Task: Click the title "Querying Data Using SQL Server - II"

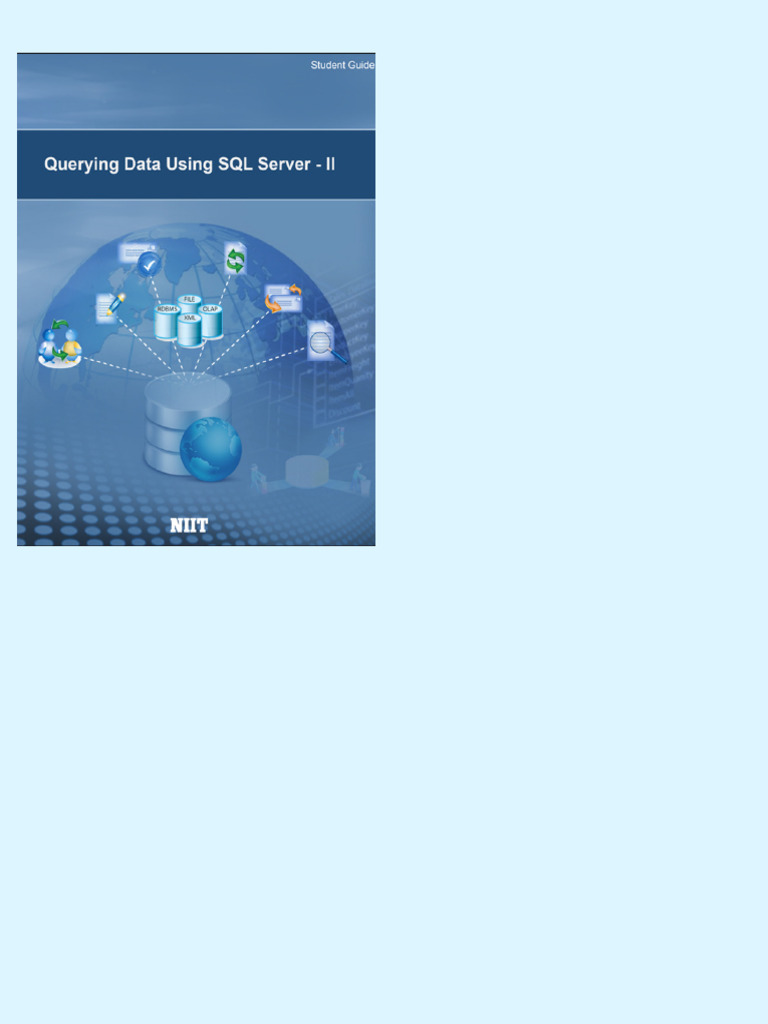Action: point(189,164)
